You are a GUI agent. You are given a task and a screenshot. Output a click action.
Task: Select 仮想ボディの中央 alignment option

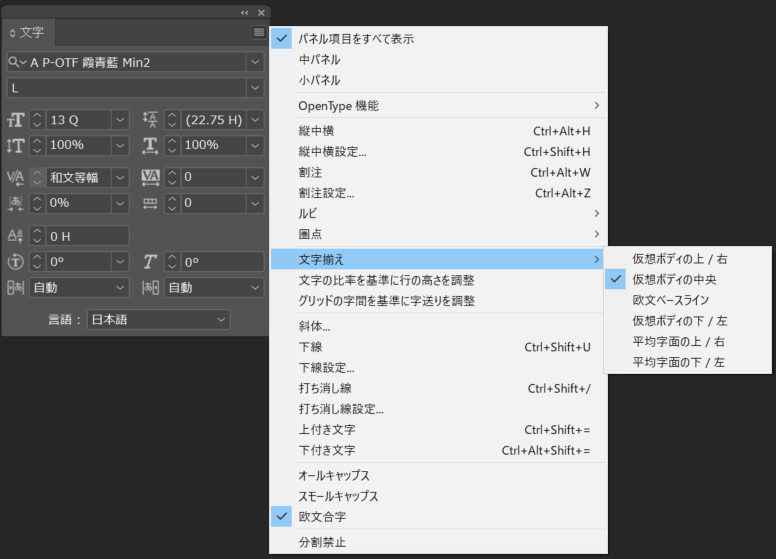click(x=674, y=279)
